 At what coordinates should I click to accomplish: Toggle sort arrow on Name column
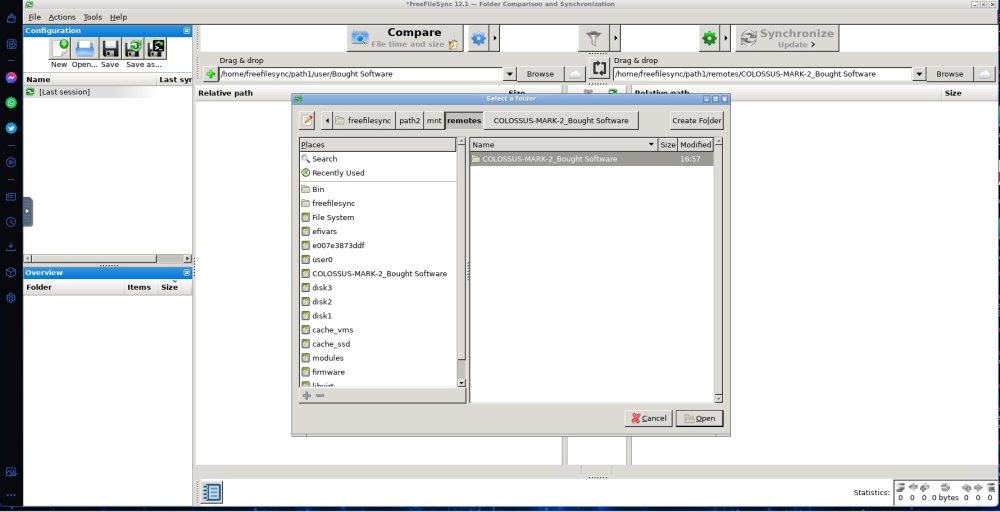coord(651,145)
